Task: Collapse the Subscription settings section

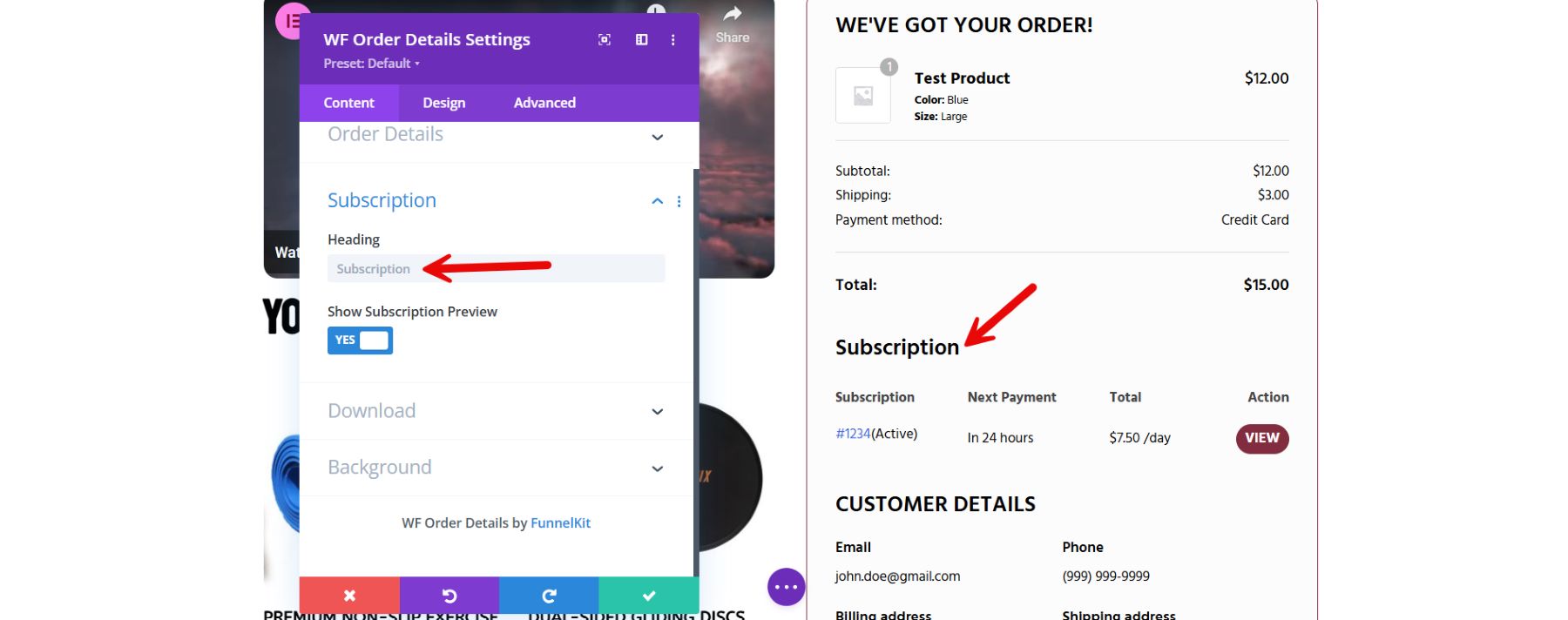Action: [x=656, y=201]
